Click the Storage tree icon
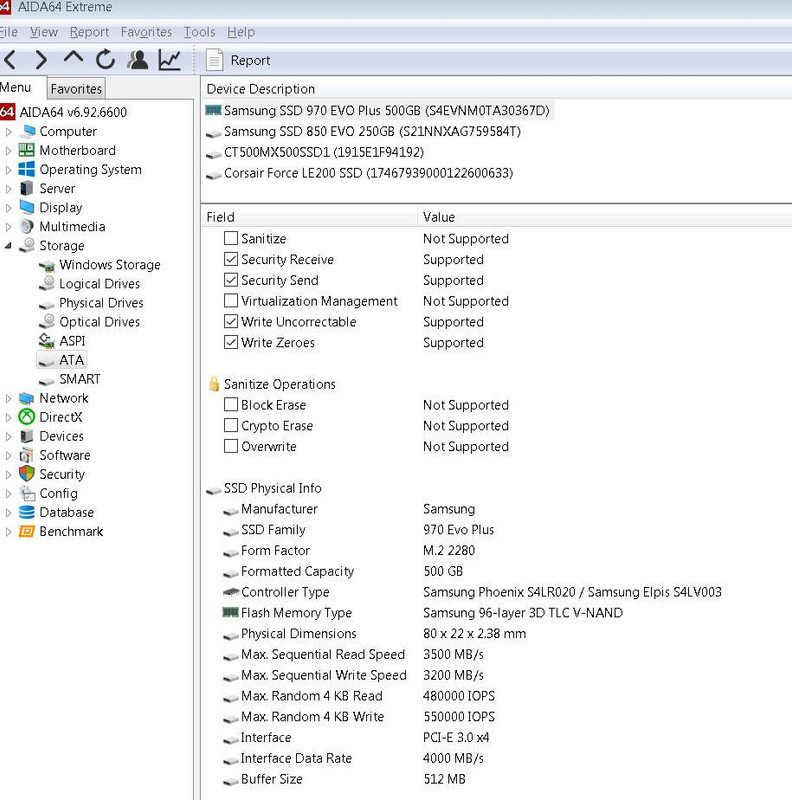Screen dimensions: 792x800 click(x=28, y=245)
